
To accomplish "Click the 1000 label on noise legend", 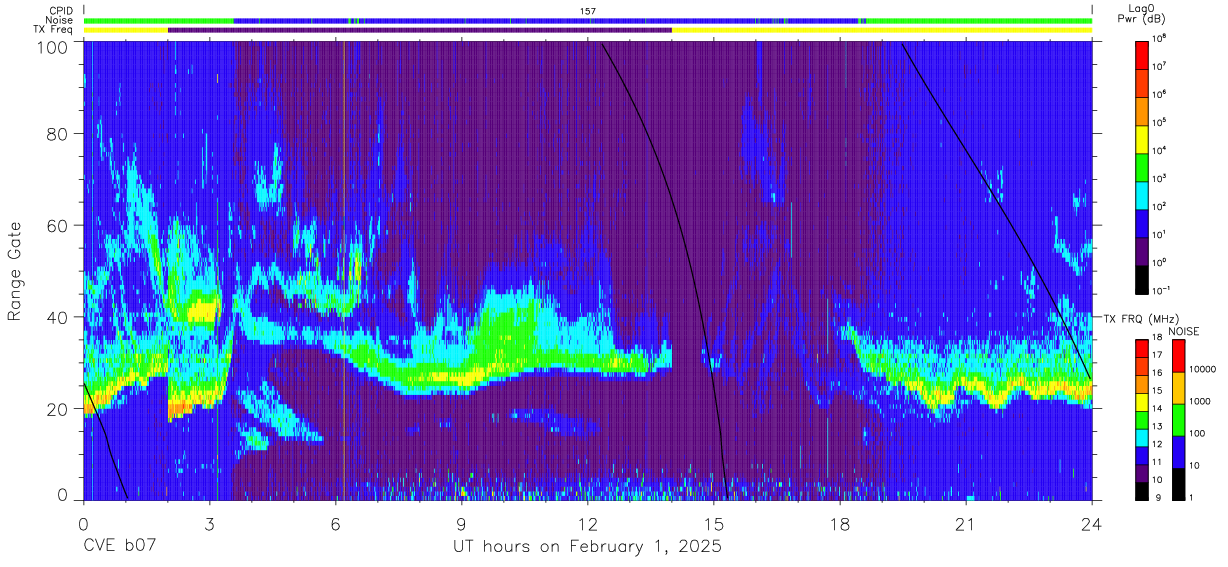I will click(x=1199, y=402).
